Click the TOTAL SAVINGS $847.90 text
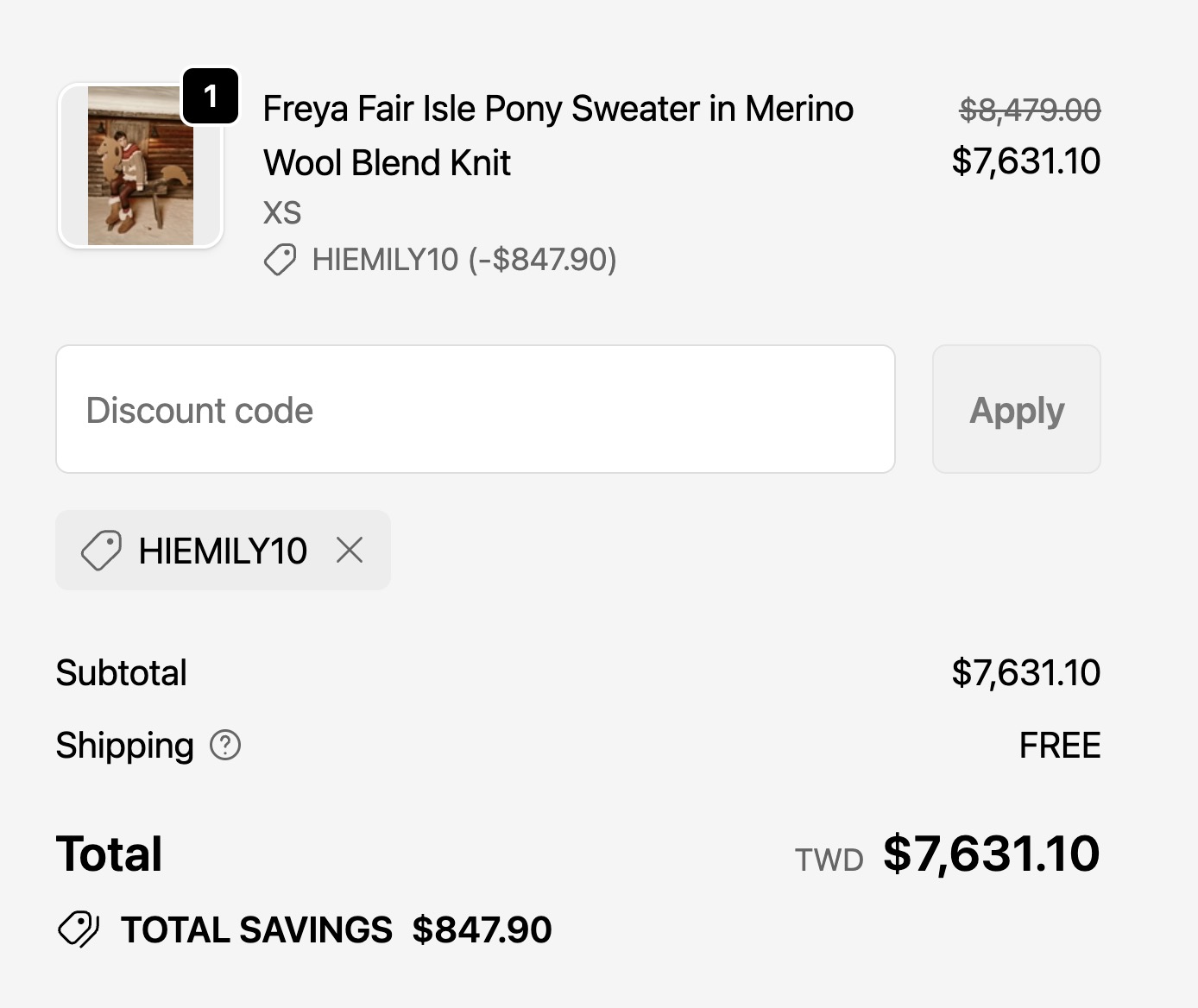This screenshot has height=1008, width=1198. point(336,929)
